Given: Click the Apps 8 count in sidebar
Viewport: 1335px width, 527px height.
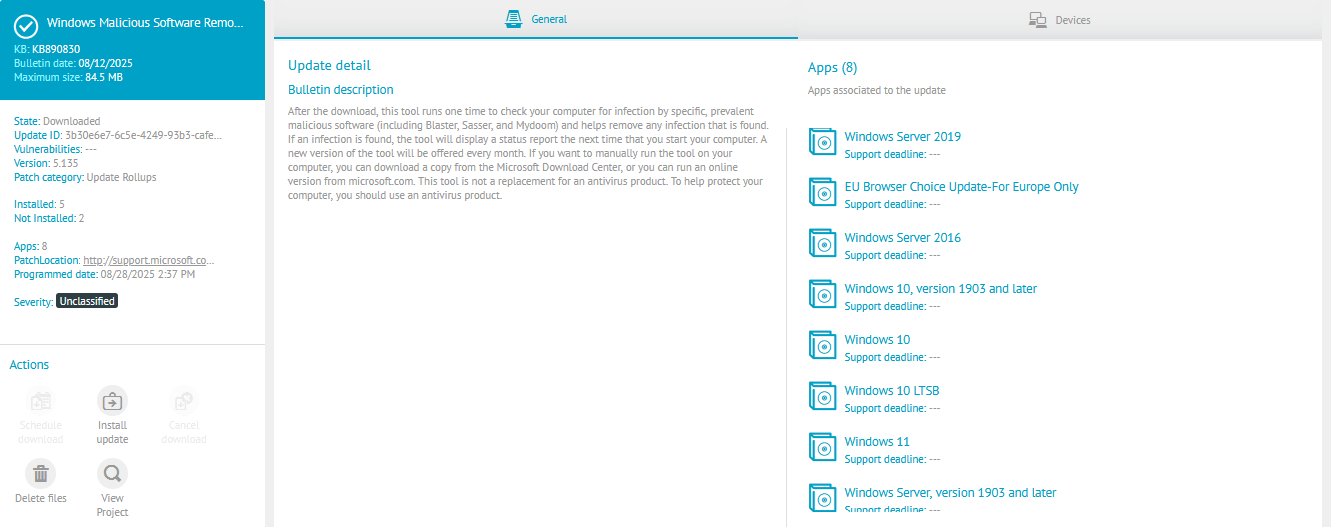Looking at the screenshot, I should point(30,246).
